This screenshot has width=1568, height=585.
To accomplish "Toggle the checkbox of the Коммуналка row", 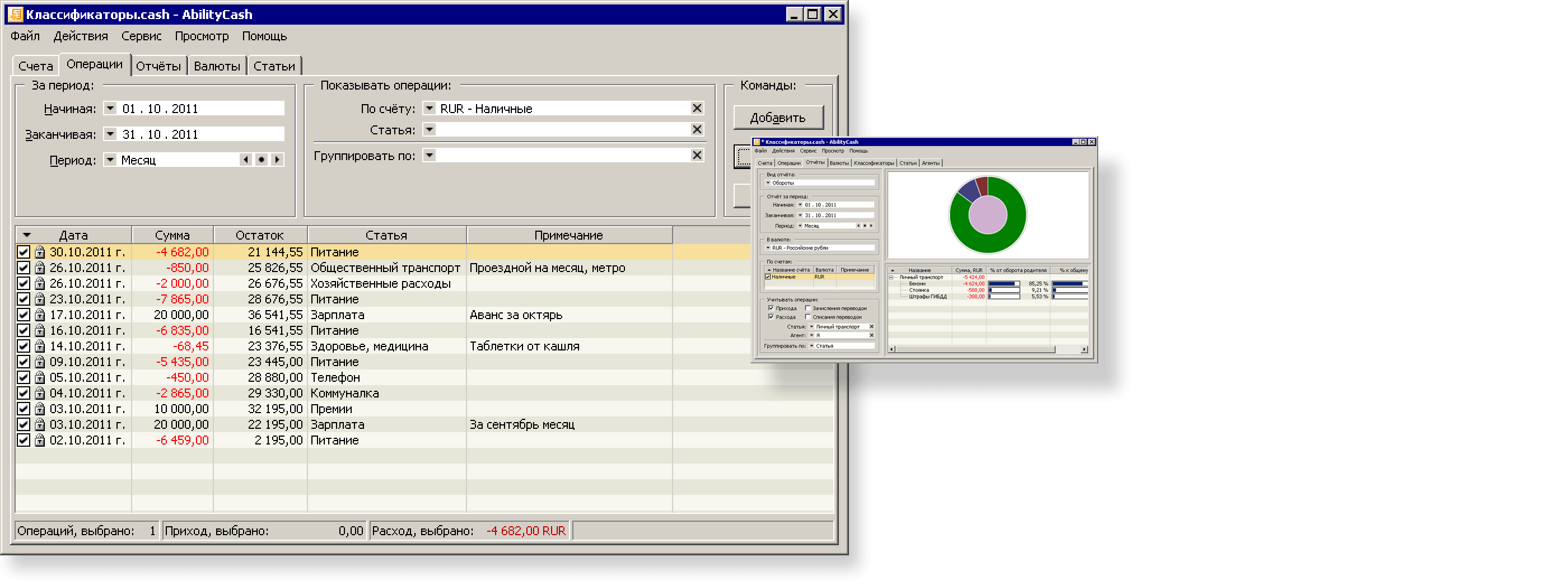I will pyautogui.click(x=24, y=393).
